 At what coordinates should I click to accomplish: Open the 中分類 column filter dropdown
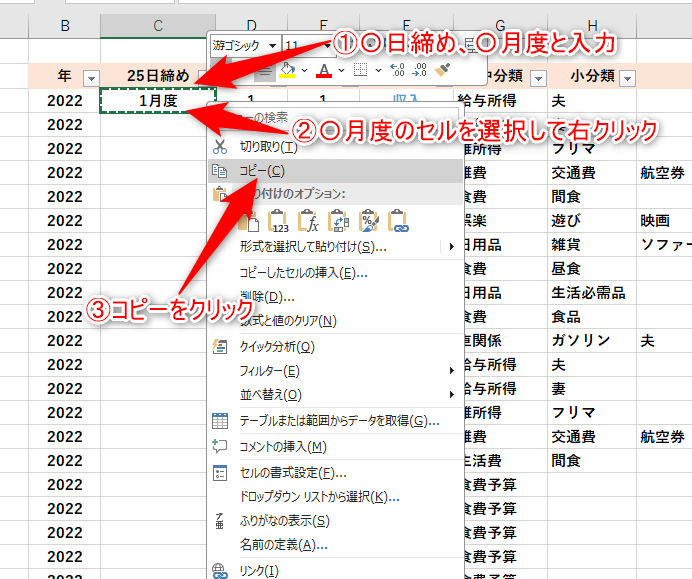[538, 79]
